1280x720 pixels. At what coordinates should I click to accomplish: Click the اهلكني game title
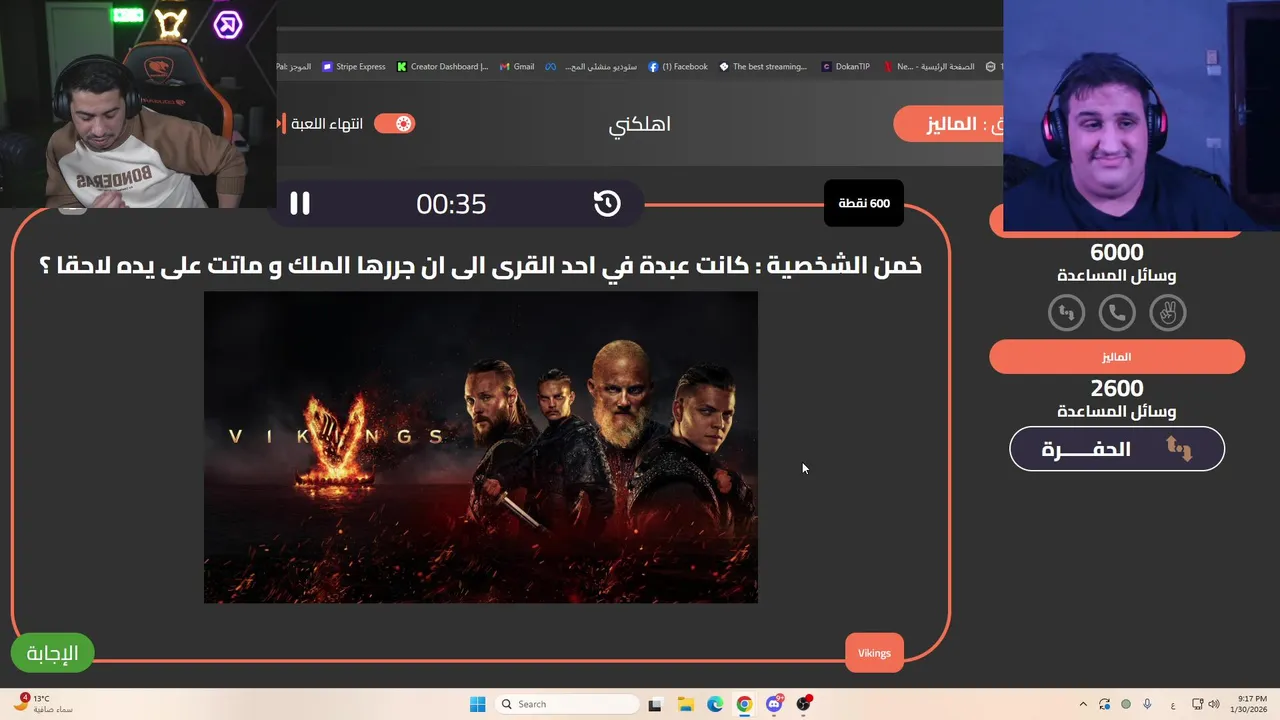[640, 124]
